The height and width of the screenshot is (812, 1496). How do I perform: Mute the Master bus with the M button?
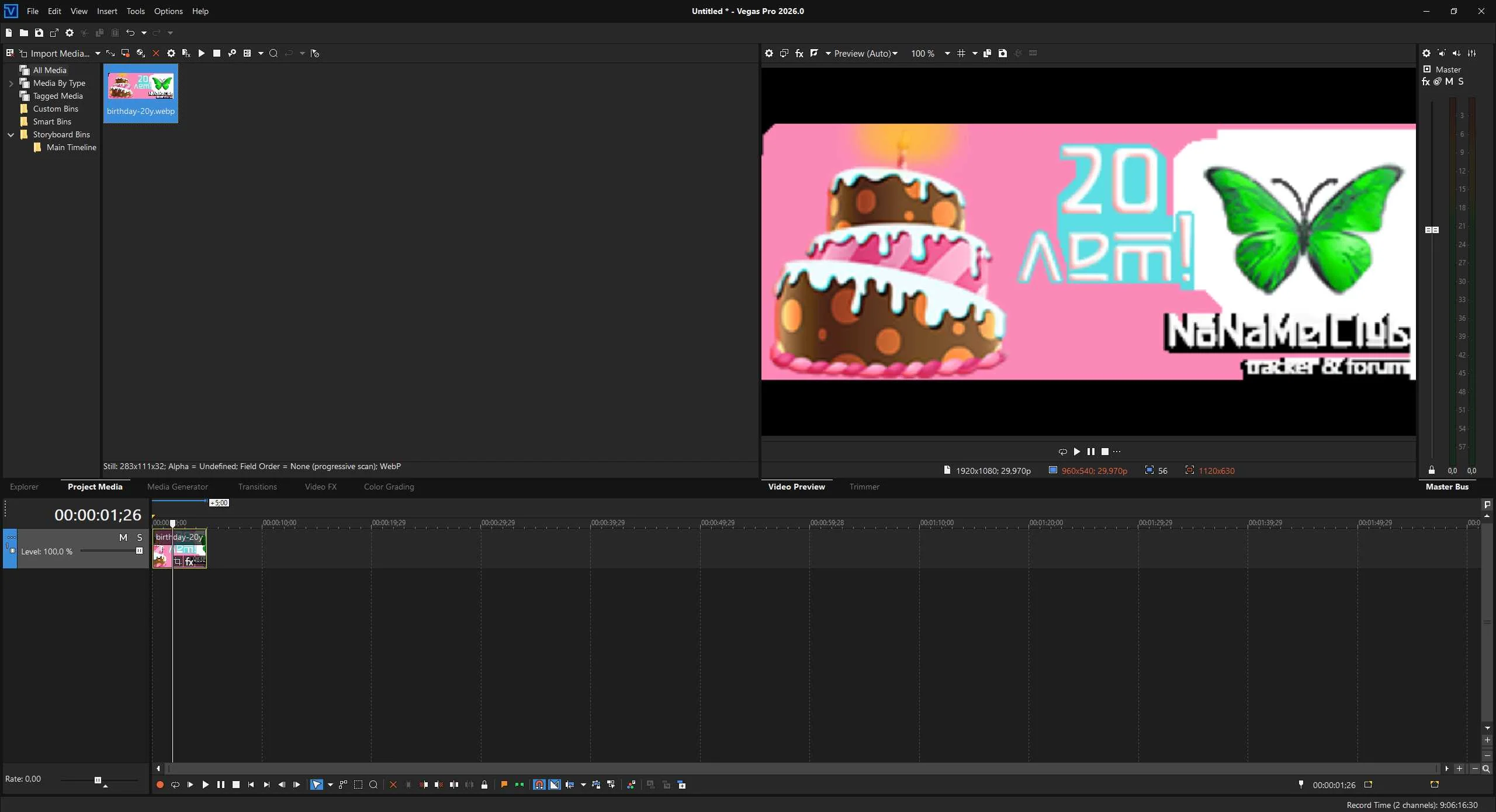[1449, 82]
